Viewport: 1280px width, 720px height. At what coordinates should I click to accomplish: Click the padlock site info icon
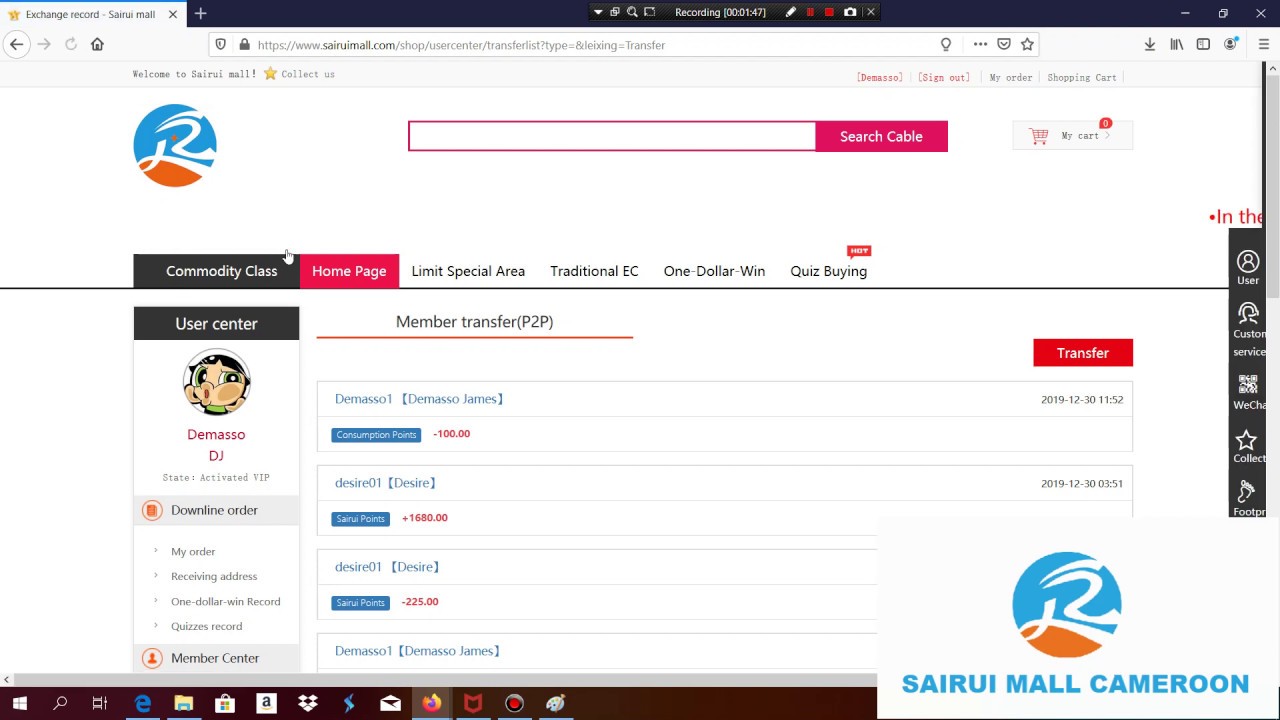point(244,44)
